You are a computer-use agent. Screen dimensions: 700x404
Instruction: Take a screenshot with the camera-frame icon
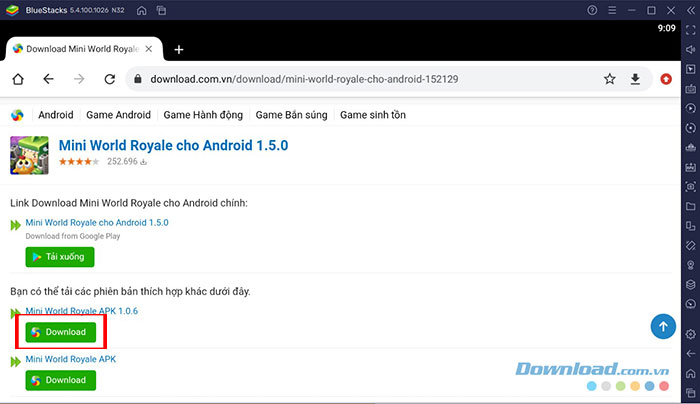coord(691,187)
